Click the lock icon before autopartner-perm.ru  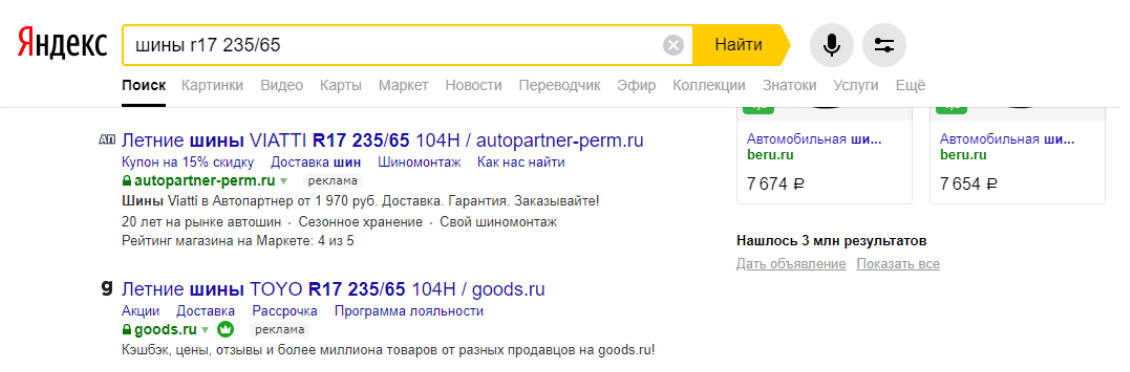(127, 180)
